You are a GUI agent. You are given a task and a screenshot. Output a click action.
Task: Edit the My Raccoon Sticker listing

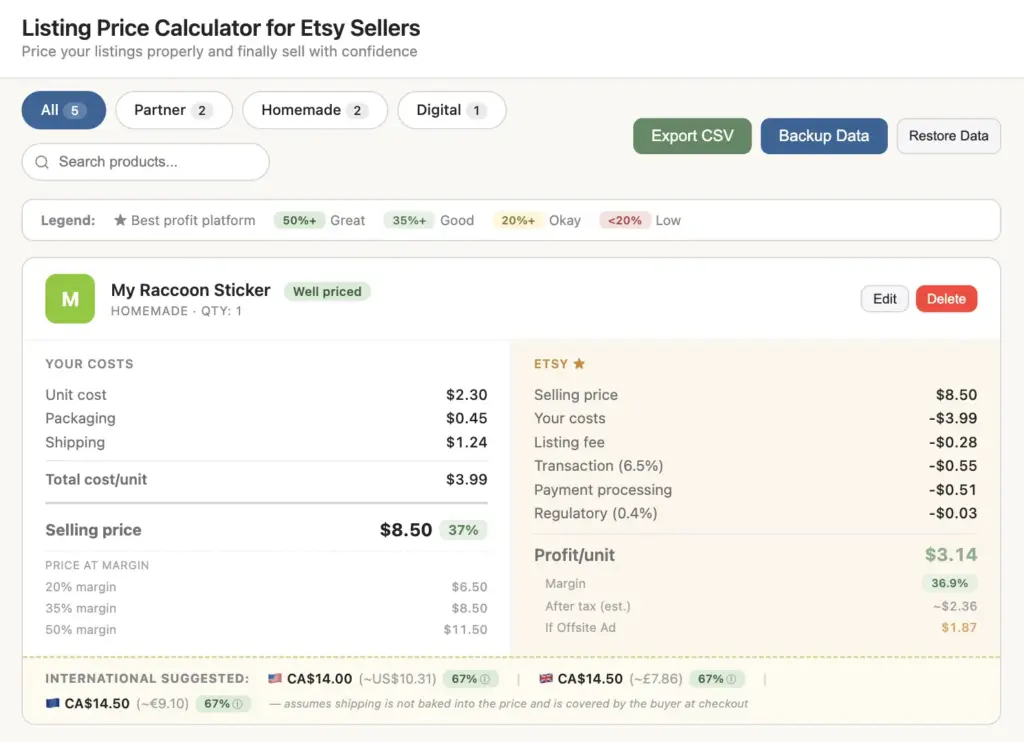(x=884, y=298)
